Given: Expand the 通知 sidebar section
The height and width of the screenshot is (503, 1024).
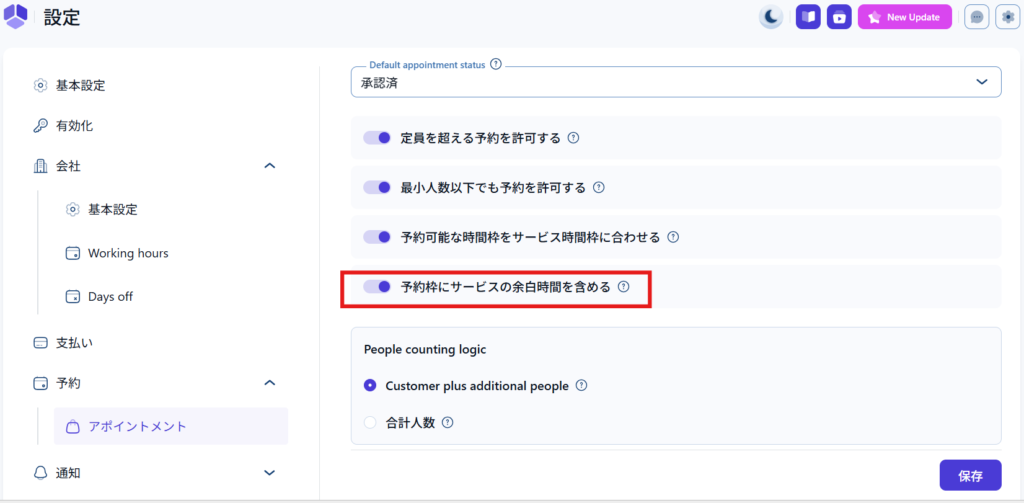Looking at the screenshot, I should tap(268, 472).
